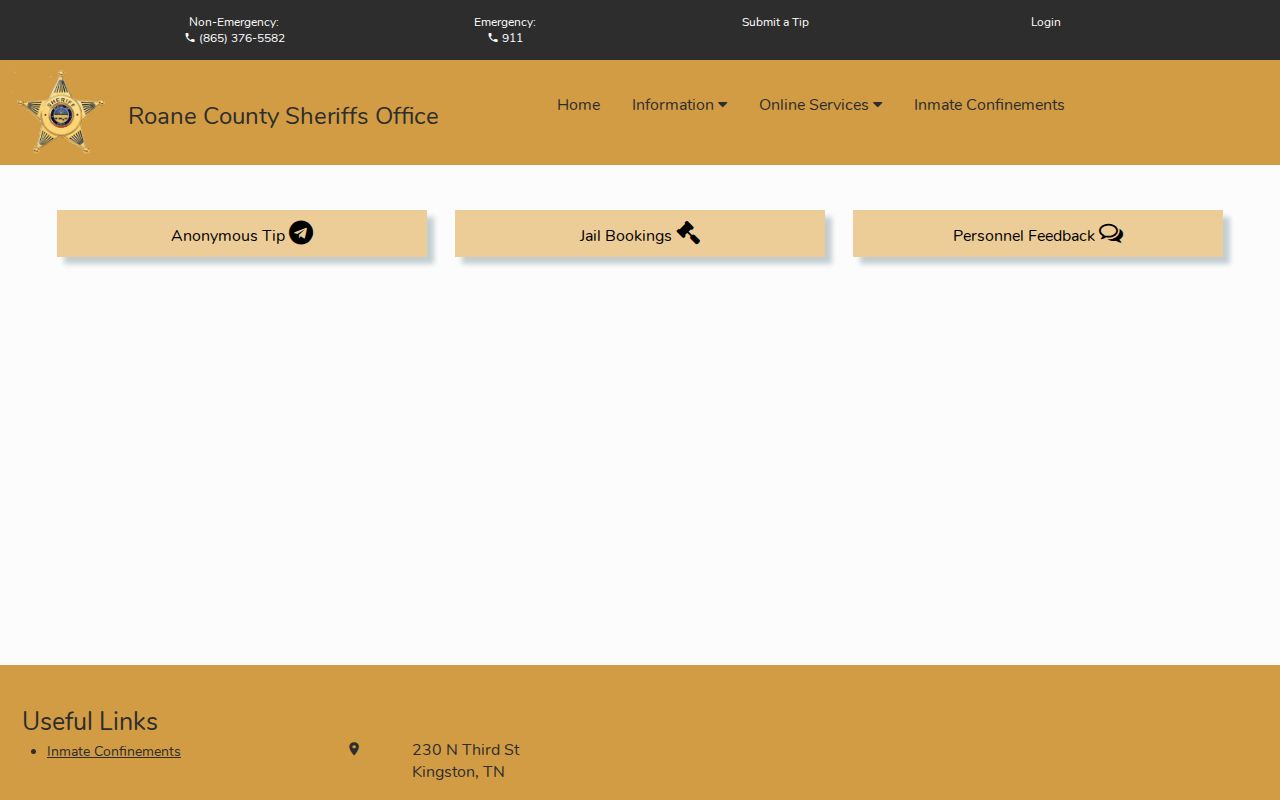Open Inmate Confinements in the navigation bar
Image resolution: width=1280 pixels, height=800 pixels.
989,105
